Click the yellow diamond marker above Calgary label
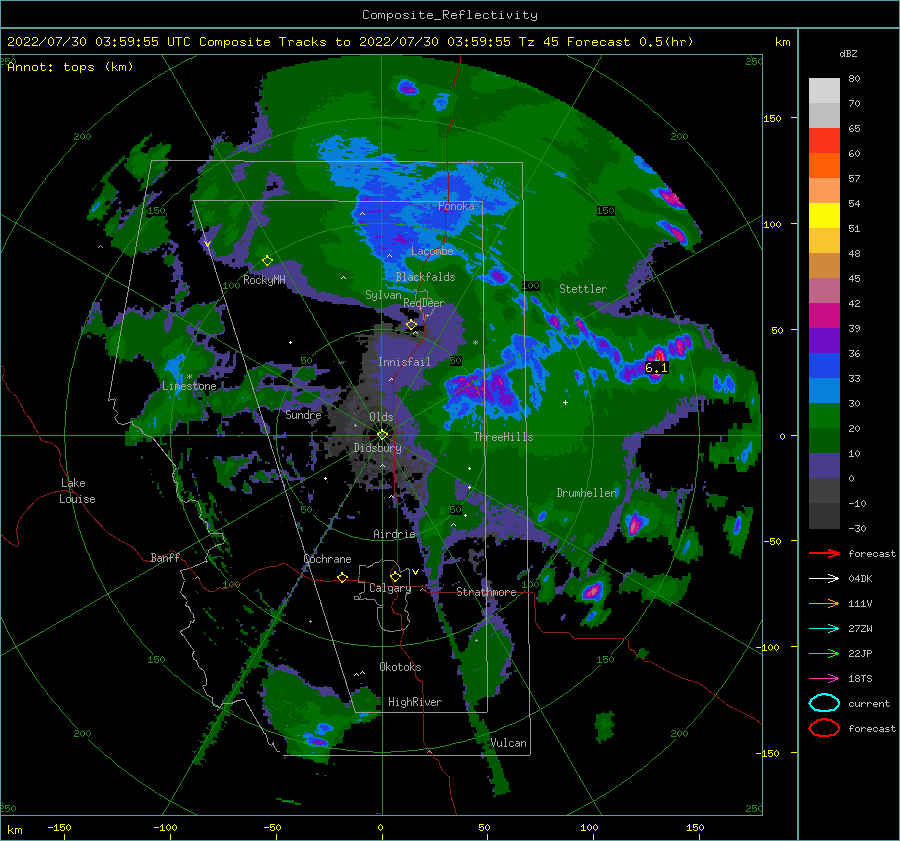This screenshot has width=900, height=841. pos(395,576)
